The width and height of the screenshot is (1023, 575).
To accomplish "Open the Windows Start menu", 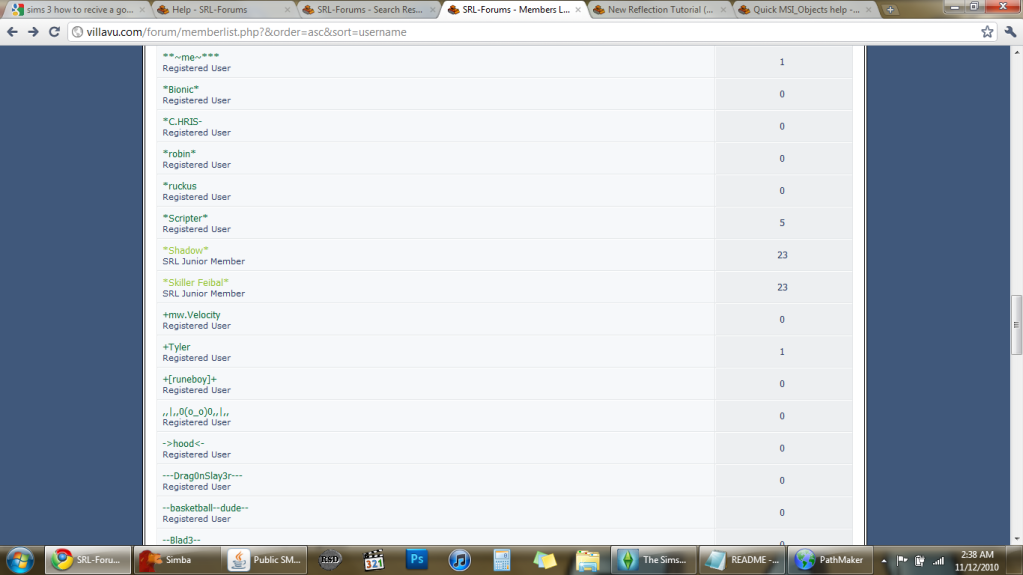I will tap(20, 559).
